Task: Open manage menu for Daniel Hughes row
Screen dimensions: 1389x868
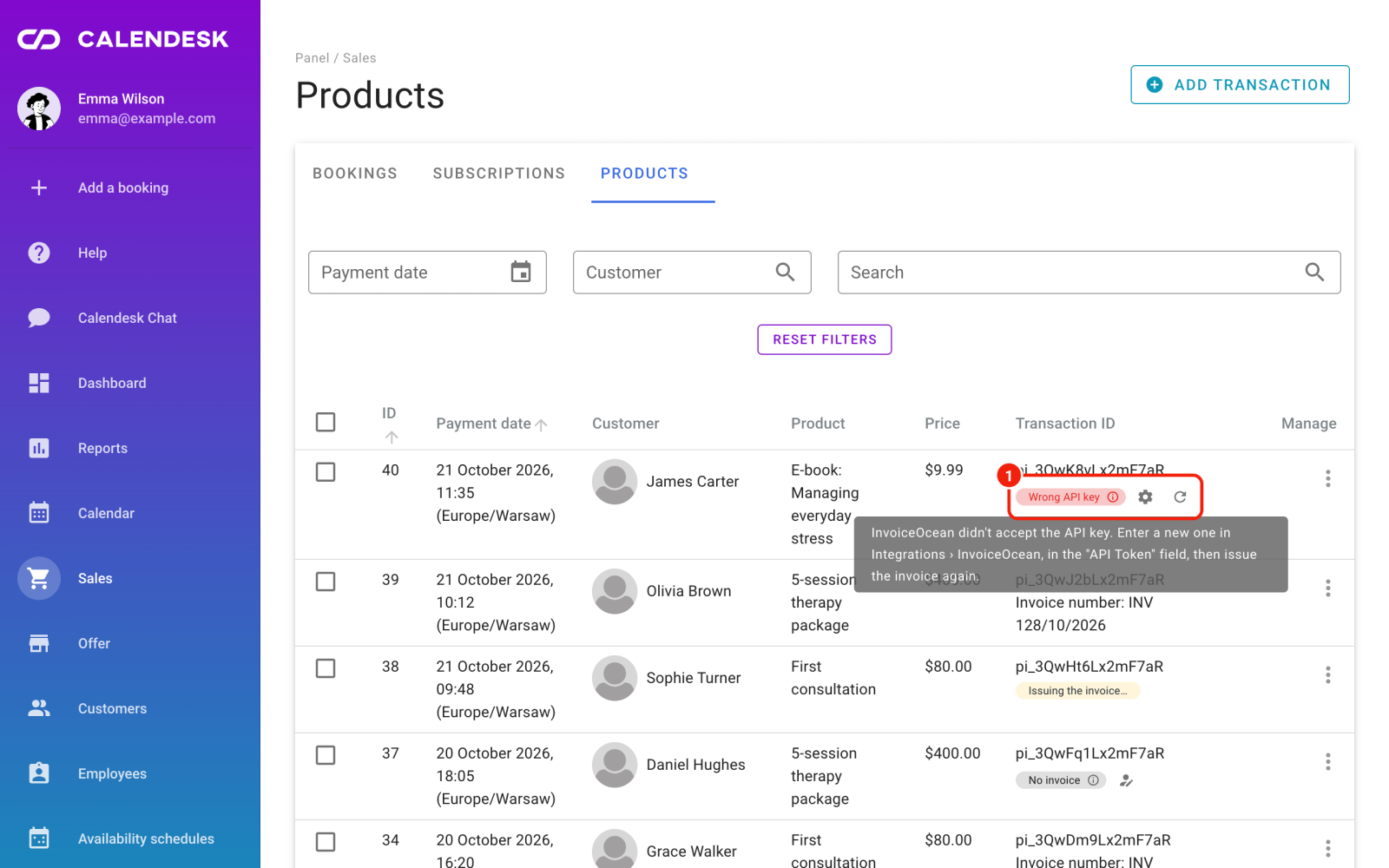Action: pos(1327,761)
